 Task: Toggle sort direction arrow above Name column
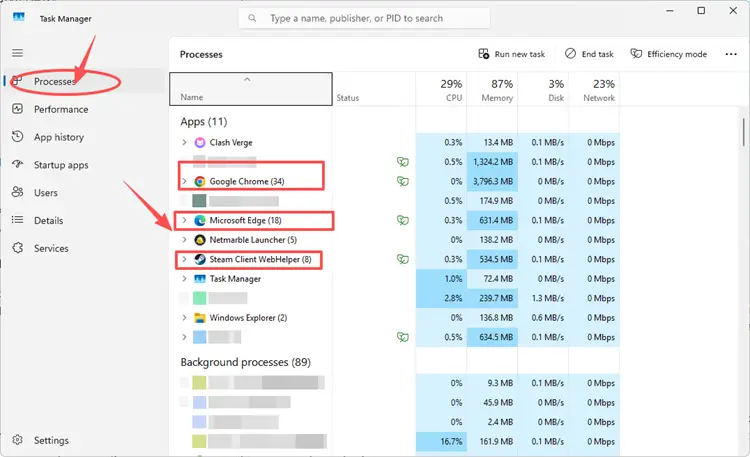[x=247, y=79]
